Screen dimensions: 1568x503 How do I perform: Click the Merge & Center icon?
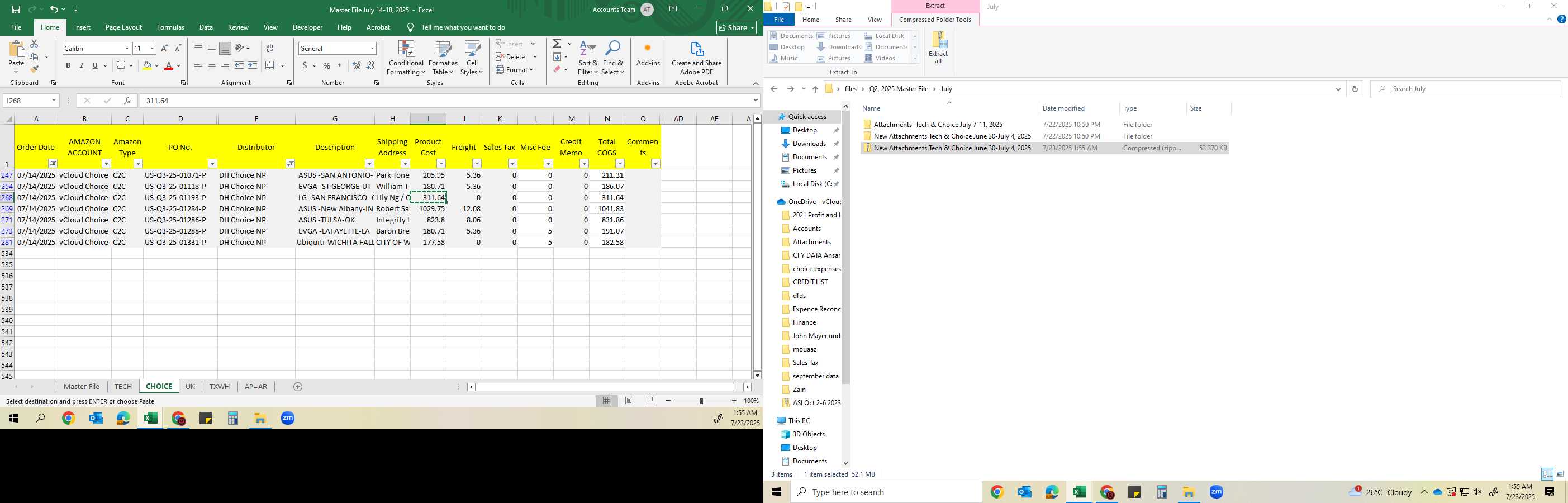pos(270,65)
